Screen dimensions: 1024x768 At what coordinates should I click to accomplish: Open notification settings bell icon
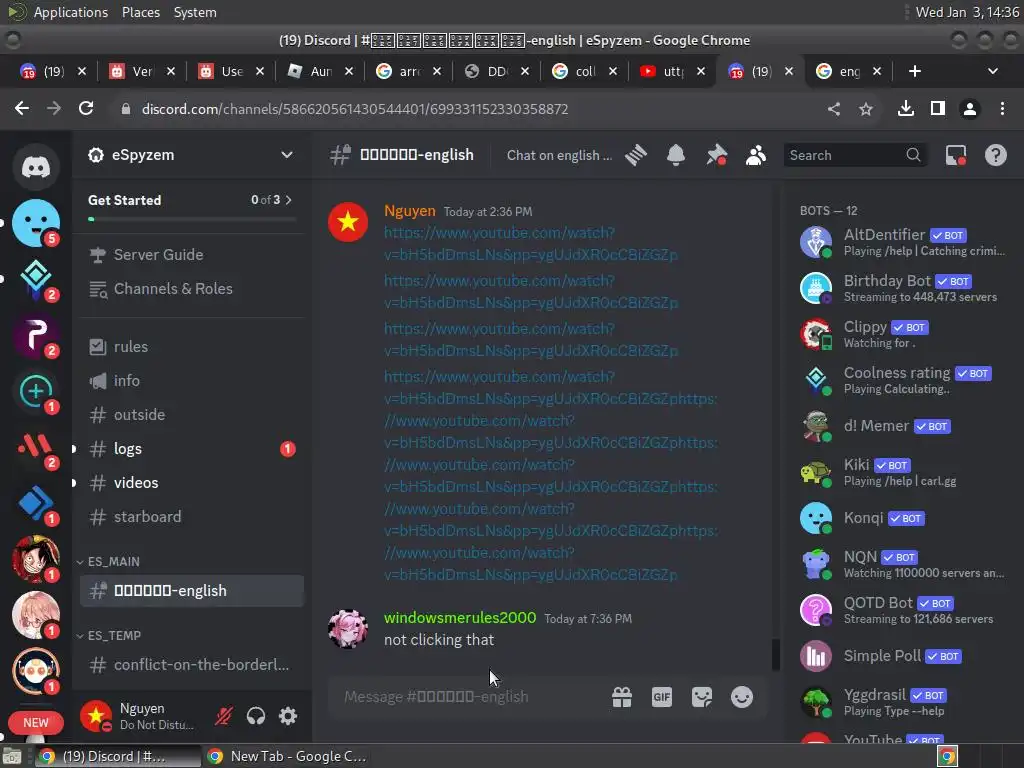point(676,155)
